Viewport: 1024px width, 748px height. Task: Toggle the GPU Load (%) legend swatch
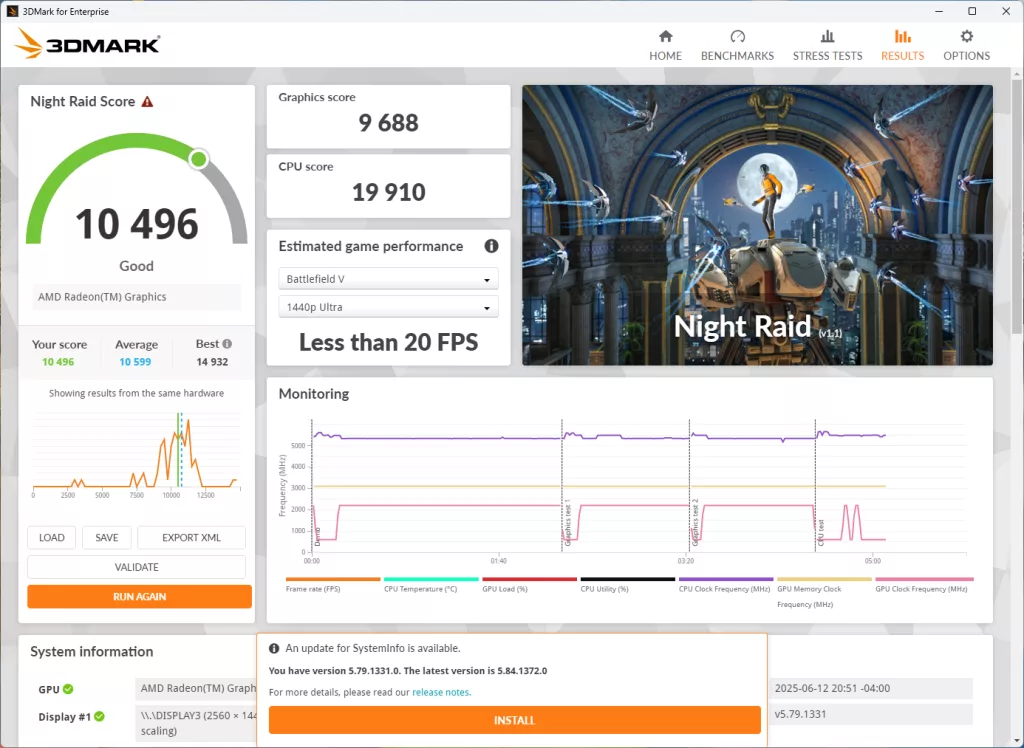click(530, 579)
